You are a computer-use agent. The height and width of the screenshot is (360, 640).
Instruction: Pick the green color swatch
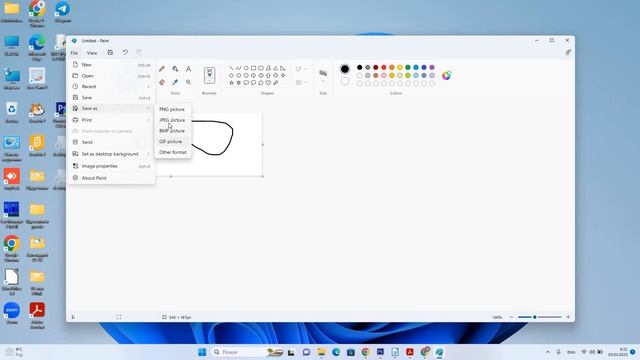[408, 67]
